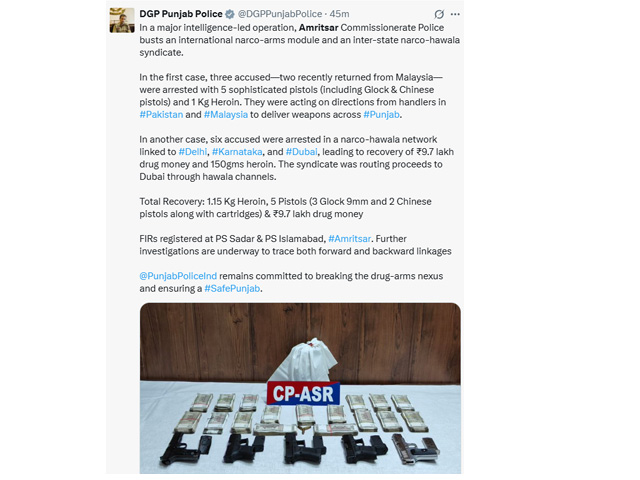Open the 45m timestamp link
This screenshot has height=480, width=640.
pos(339,14)
